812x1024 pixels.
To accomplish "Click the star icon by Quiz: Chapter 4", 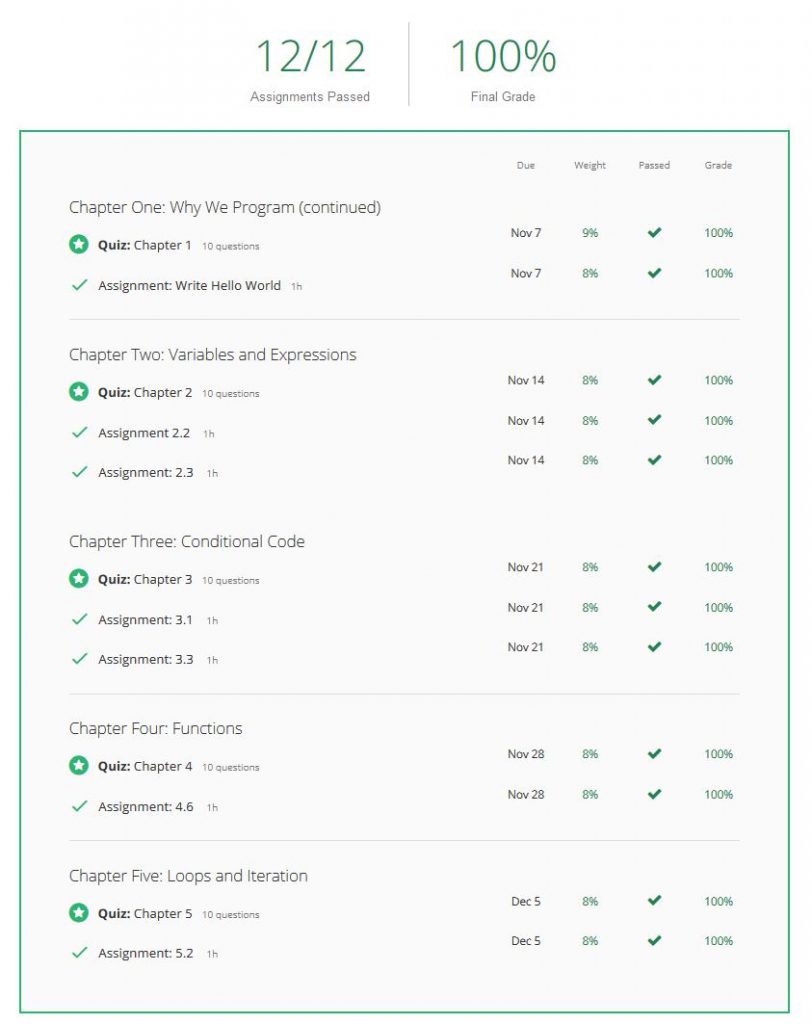I will pyautogui.click(x=79, y=766).
